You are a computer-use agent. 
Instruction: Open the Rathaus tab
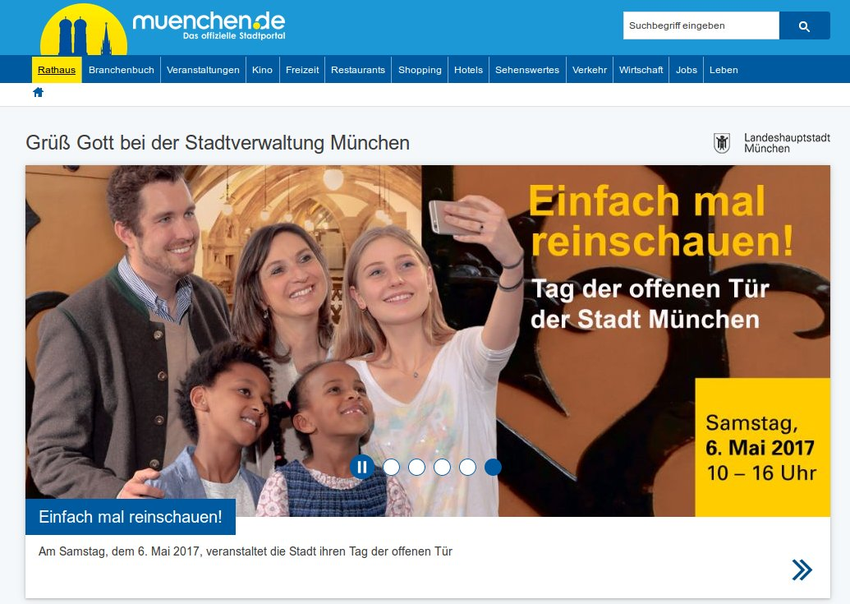point(57,70)
